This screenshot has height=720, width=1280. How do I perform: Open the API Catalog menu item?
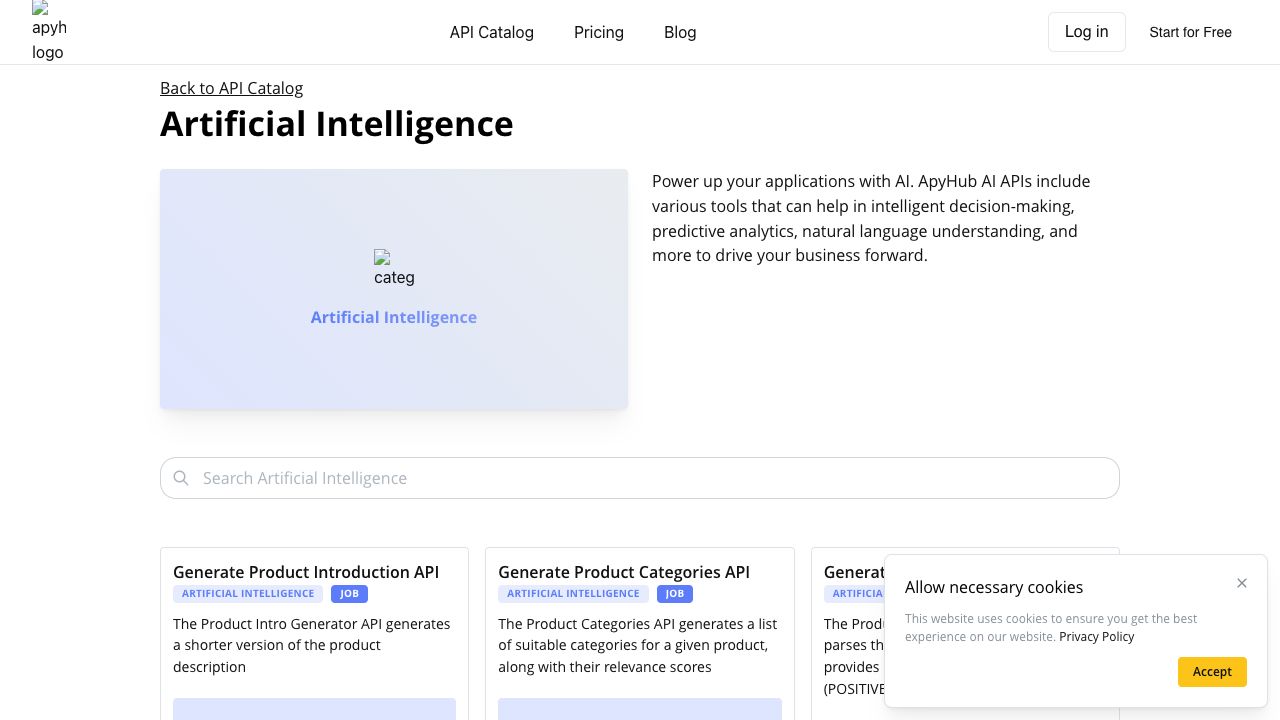(x=492, y=32)
